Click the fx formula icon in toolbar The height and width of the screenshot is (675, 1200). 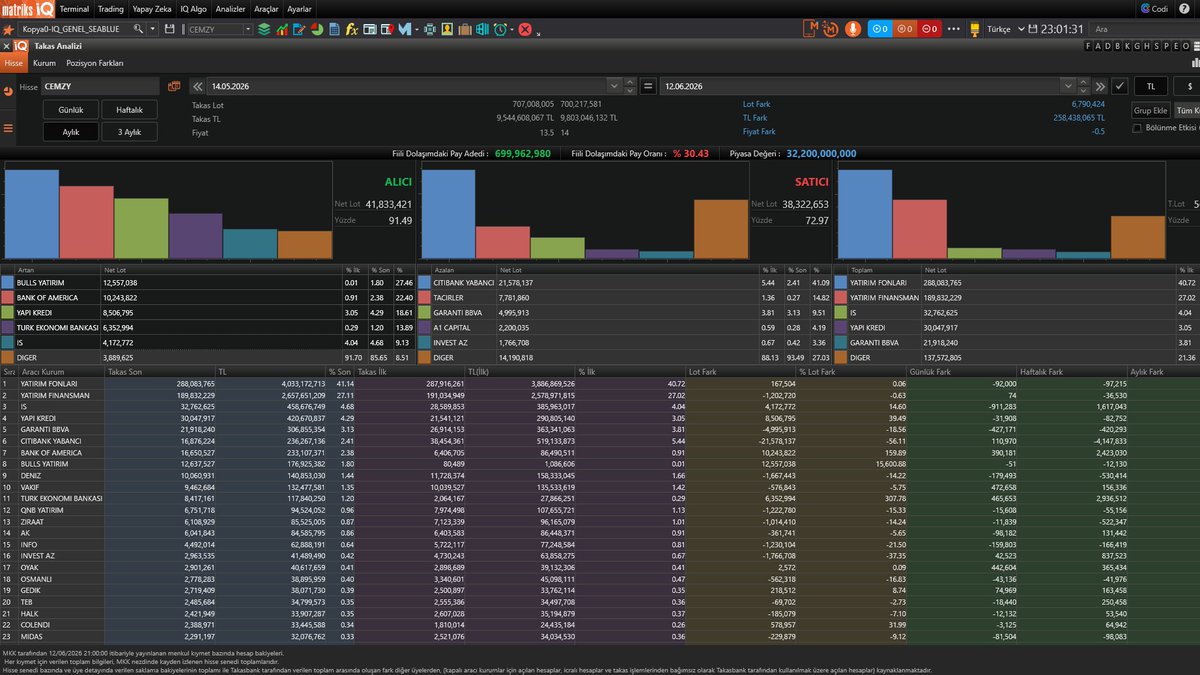[x=351, y=30]
